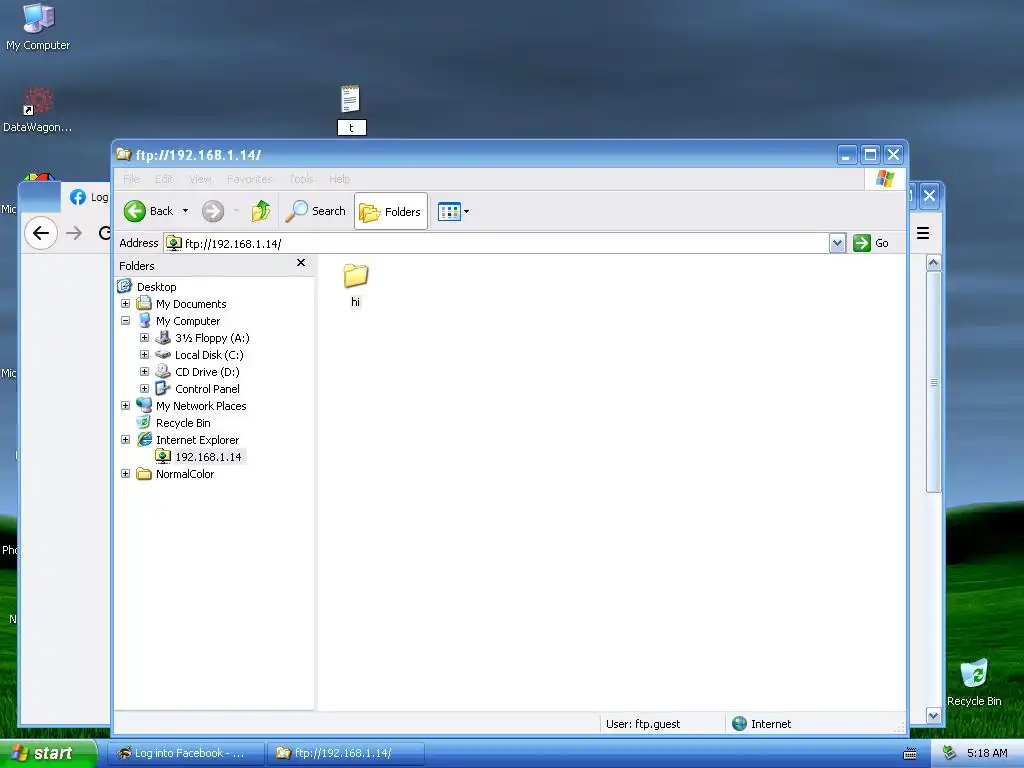Open the View menu
Viewport: 1024px width, 768px height.
point(200,179)
